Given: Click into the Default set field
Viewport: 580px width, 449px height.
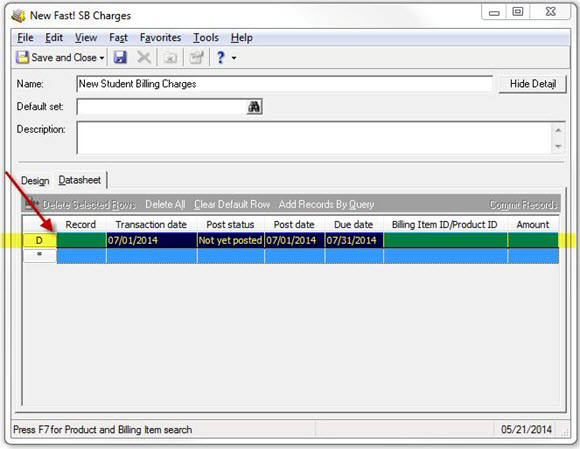Looking at the screenshot, I should [x=161, y=107].
